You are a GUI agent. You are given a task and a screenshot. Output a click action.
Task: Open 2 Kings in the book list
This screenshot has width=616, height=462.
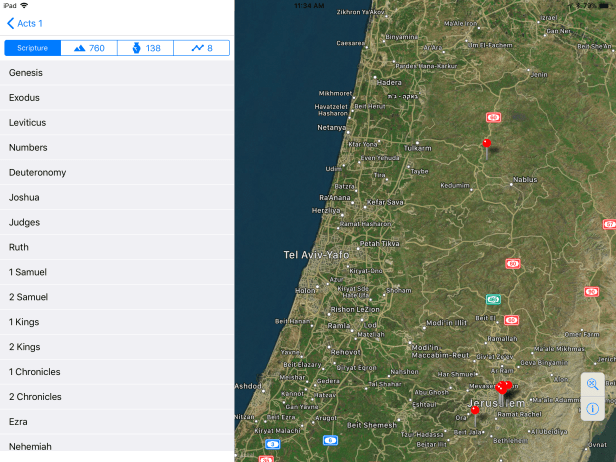click(117, 346)
